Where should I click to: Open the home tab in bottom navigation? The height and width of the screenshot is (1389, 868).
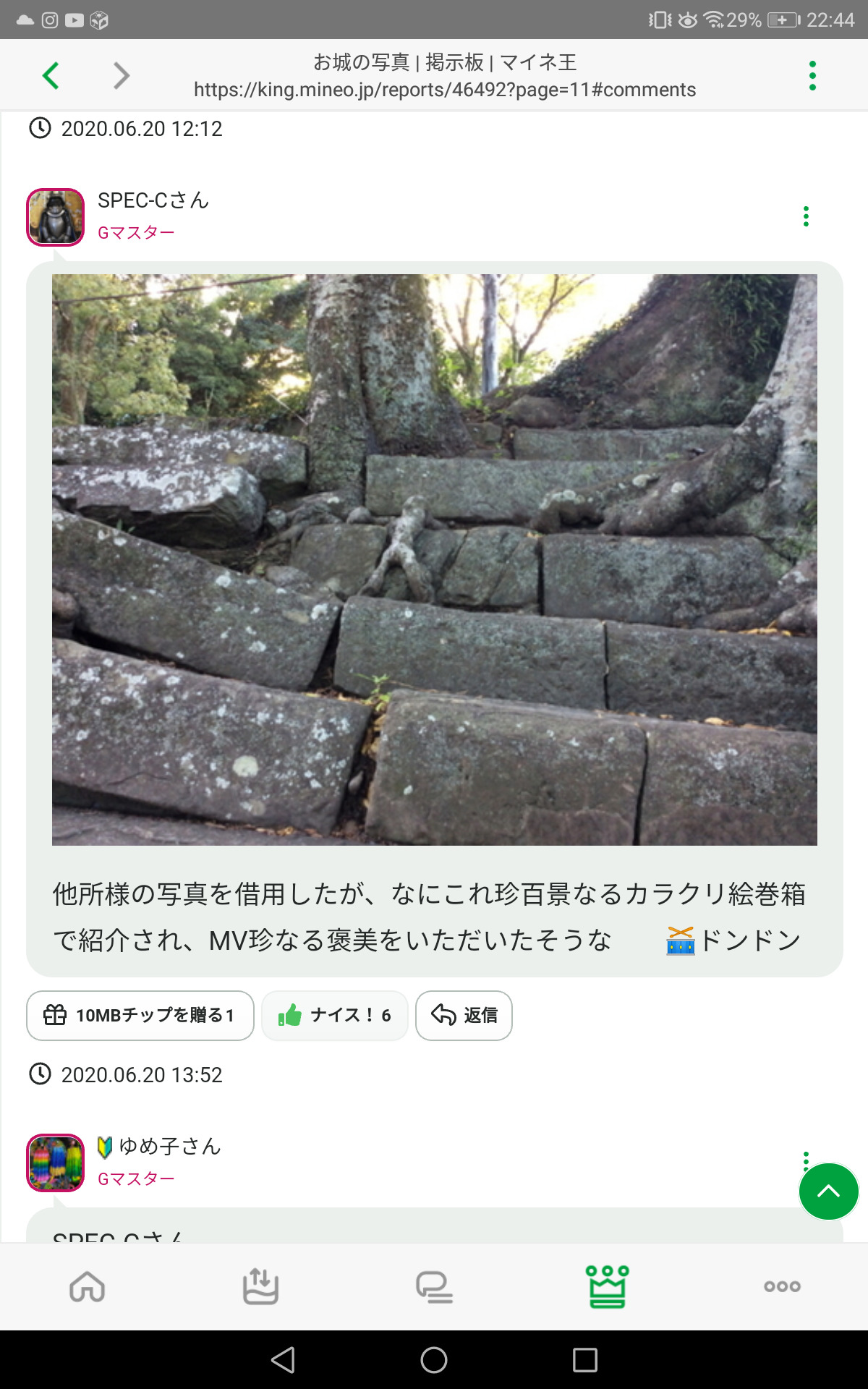point(88,1287)
